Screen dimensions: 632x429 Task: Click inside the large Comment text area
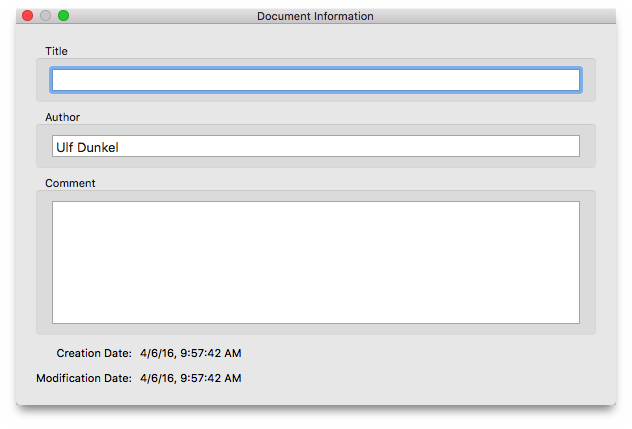click(x=315, y=262)
